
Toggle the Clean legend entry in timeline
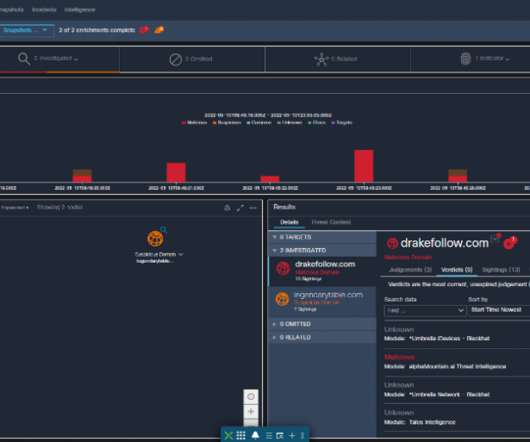(x=317, y=123)
